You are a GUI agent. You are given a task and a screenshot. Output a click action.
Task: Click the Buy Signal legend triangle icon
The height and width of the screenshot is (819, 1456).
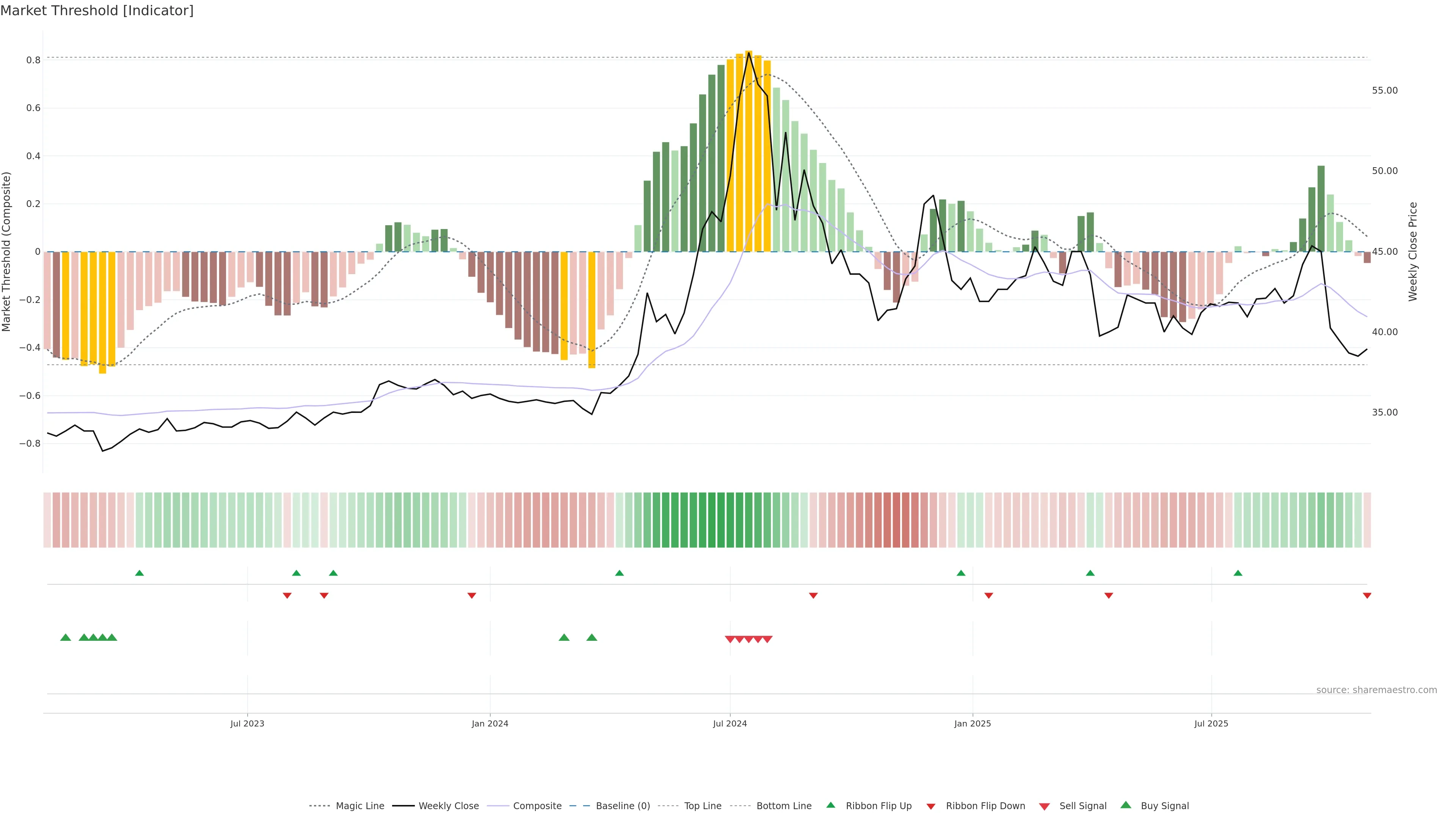[x=1125, y=805]
